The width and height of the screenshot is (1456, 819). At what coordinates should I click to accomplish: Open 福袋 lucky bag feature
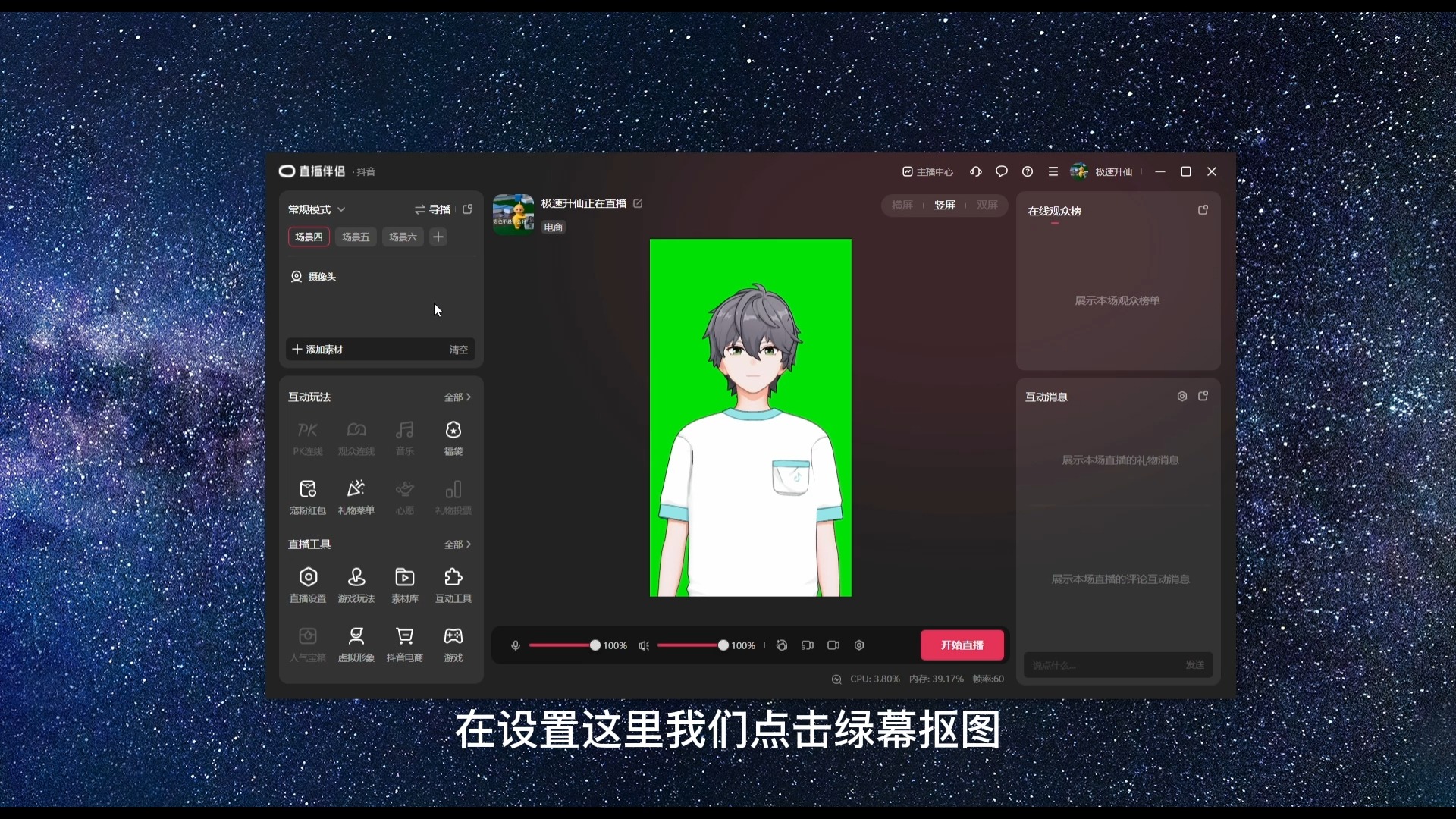pos(453,431)
